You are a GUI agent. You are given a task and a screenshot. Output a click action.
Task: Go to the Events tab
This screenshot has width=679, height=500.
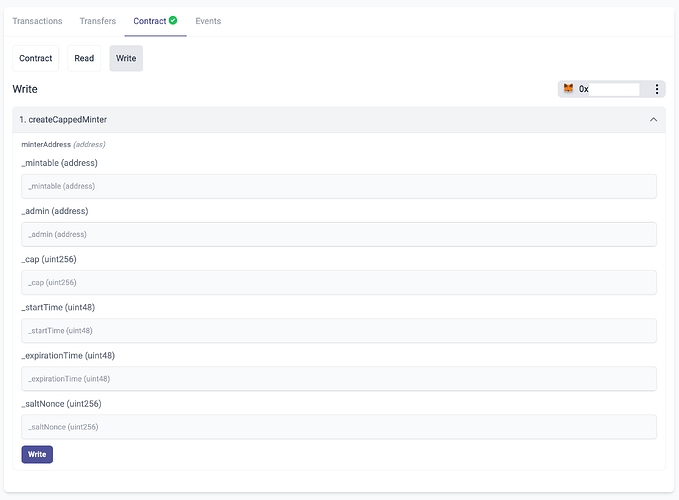pos(208,21)
